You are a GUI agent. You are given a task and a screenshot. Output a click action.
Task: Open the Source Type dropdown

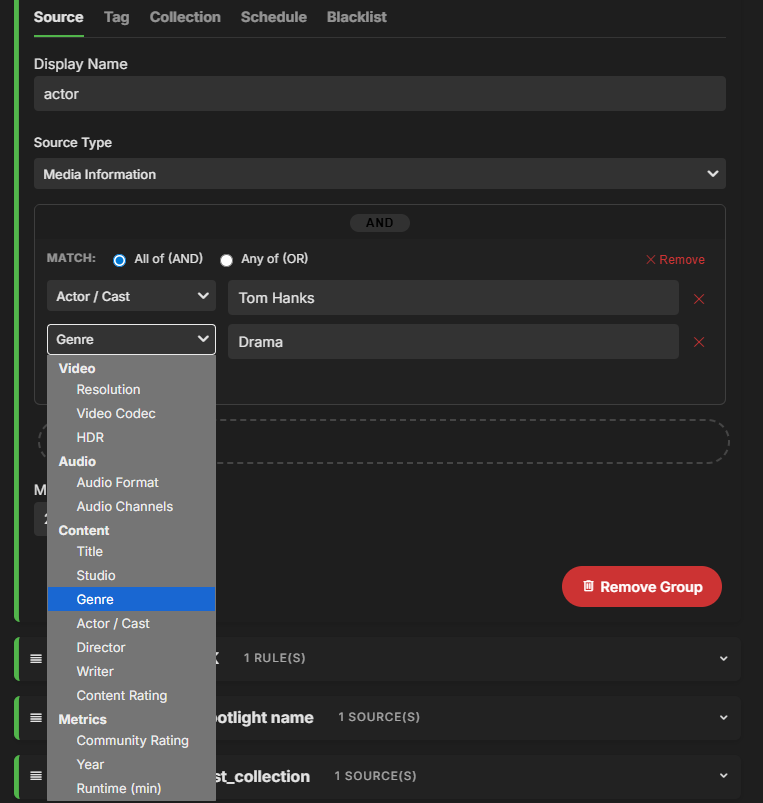pyautogui.click(x=379, y=174)
